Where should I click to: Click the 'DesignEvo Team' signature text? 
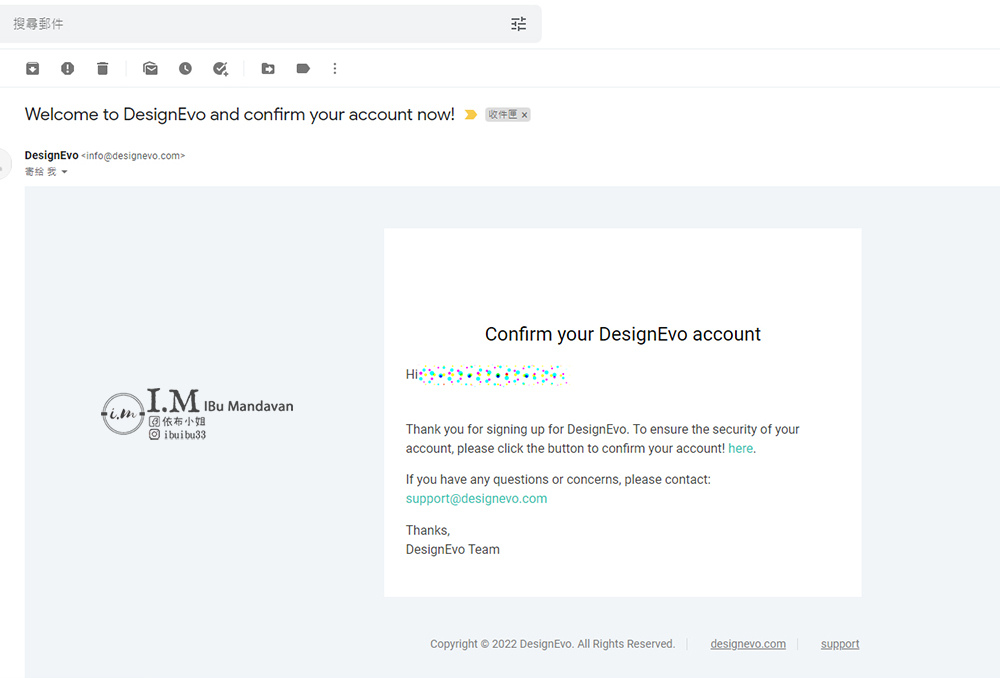[453, 549]
